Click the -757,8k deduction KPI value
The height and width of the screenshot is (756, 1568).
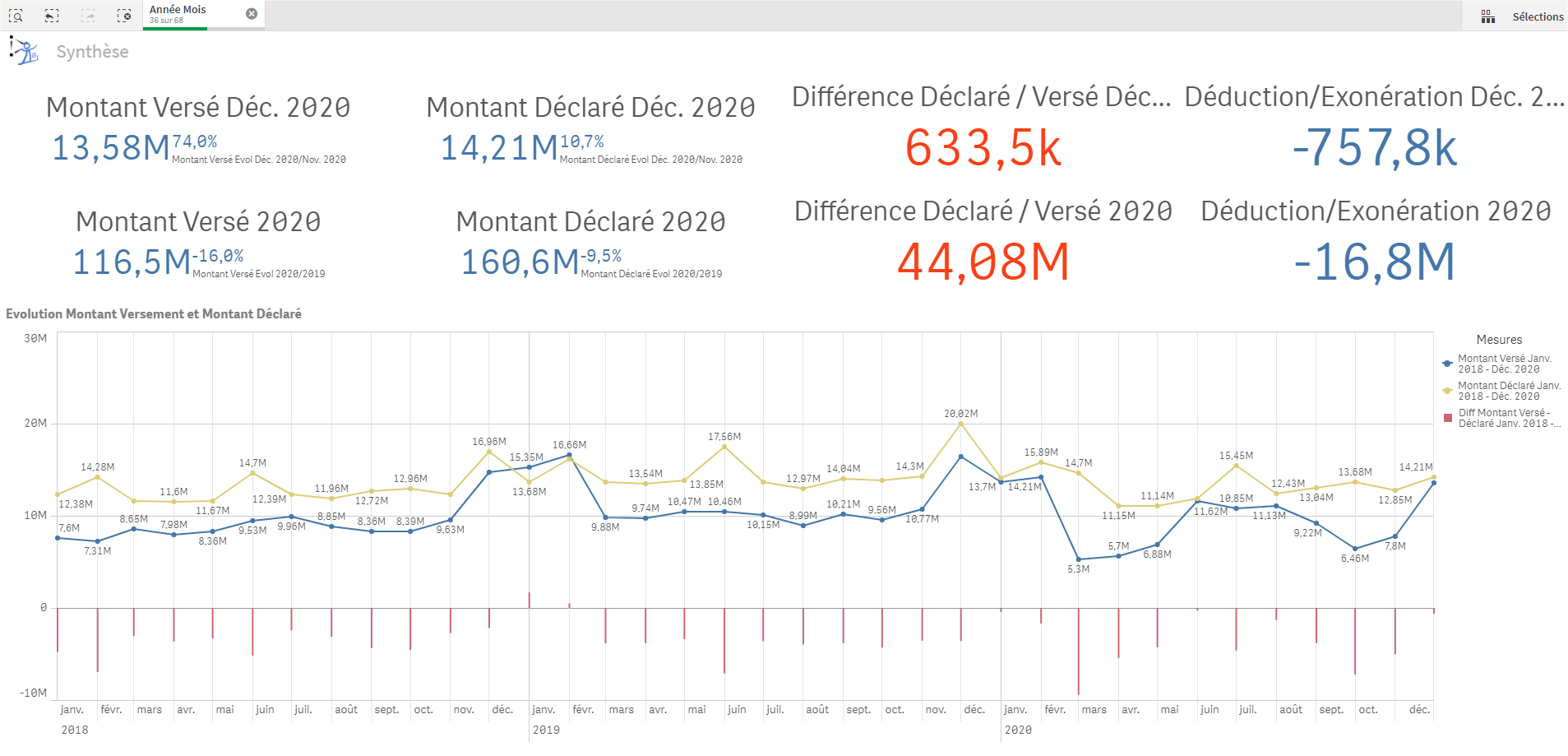(x=1374, y=149)
